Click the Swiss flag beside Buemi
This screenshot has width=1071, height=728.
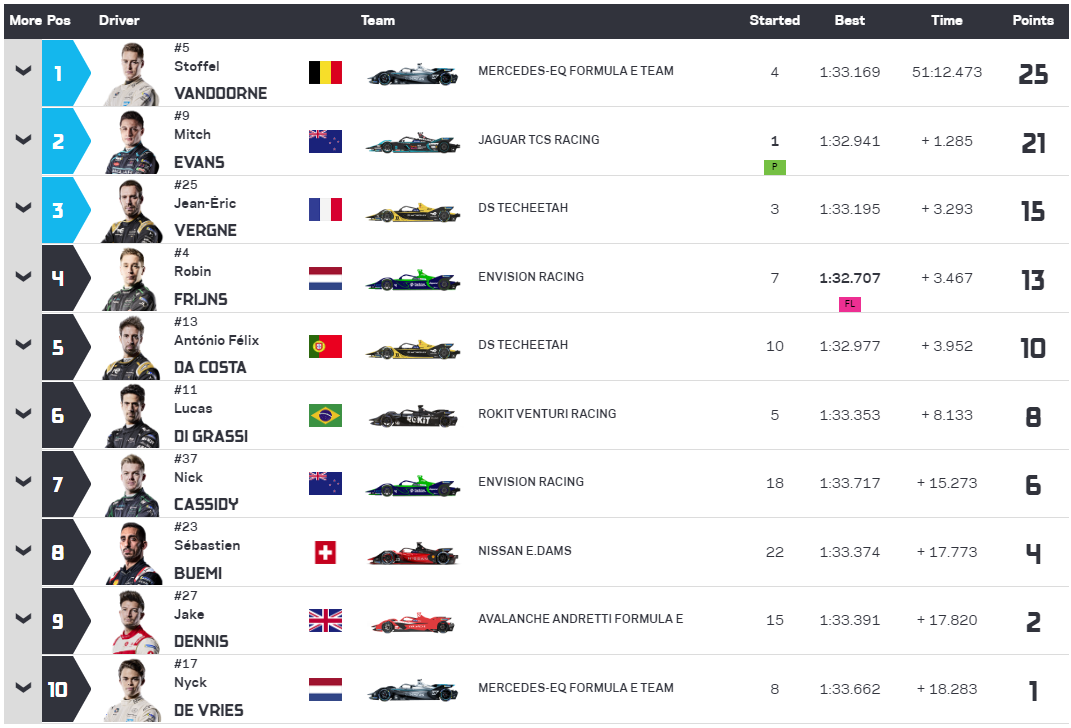(x=325, y=552)
